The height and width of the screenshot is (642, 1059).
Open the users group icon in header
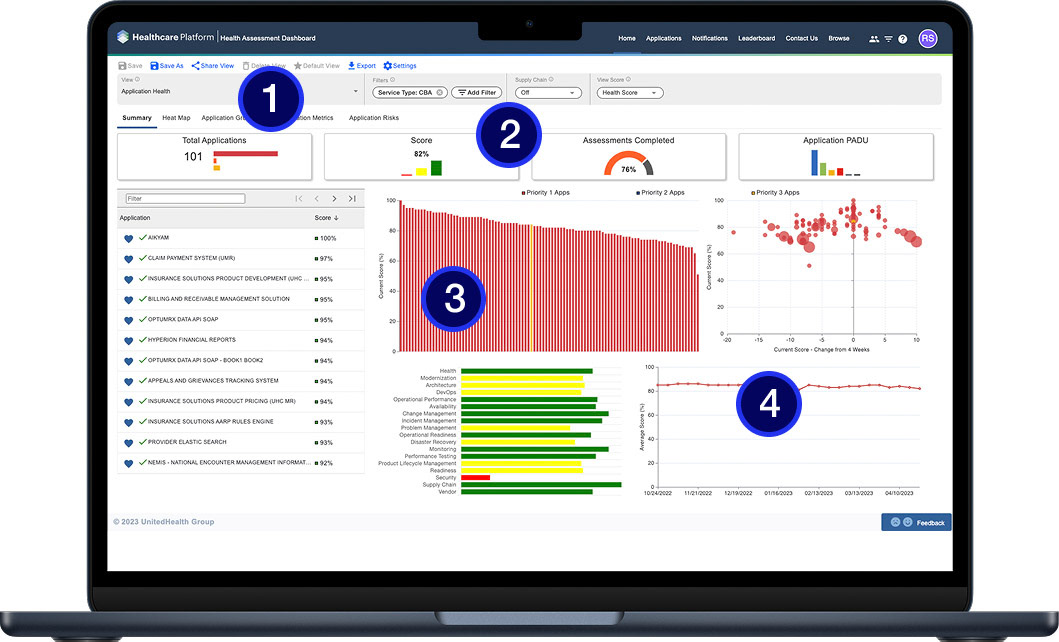874,39
